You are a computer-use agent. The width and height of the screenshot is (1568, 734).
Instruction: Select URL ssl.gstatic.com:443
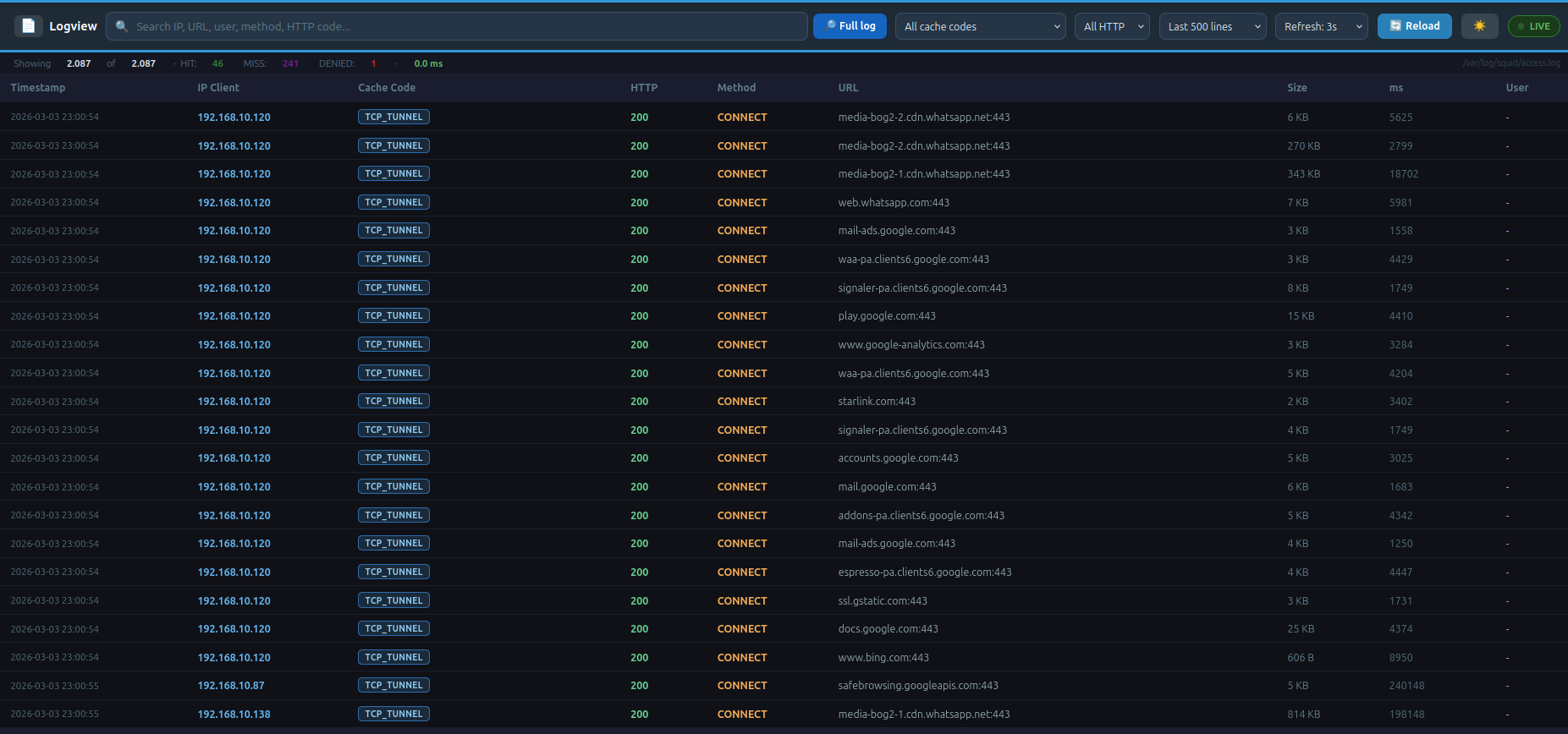click(883, 601)
